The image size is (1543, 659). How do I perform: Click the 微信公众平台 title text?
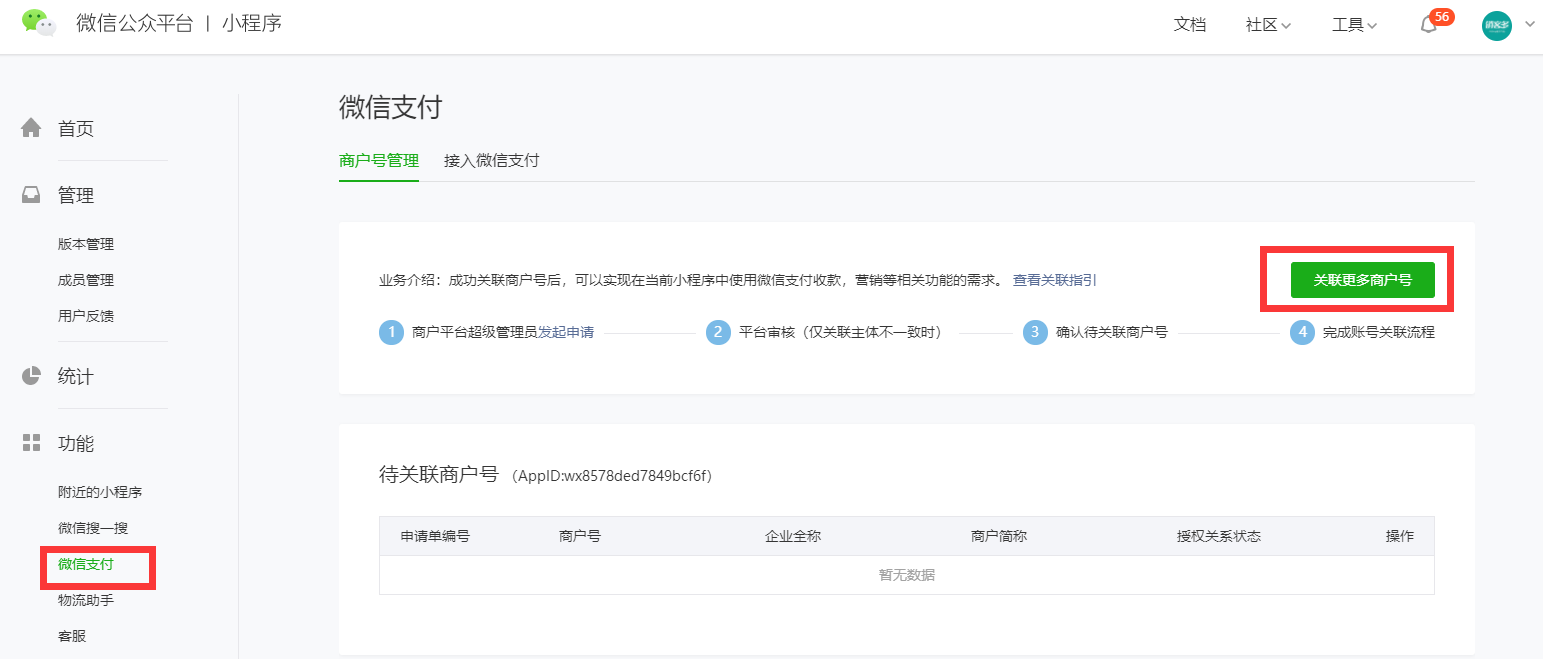(x=135, y=23)
